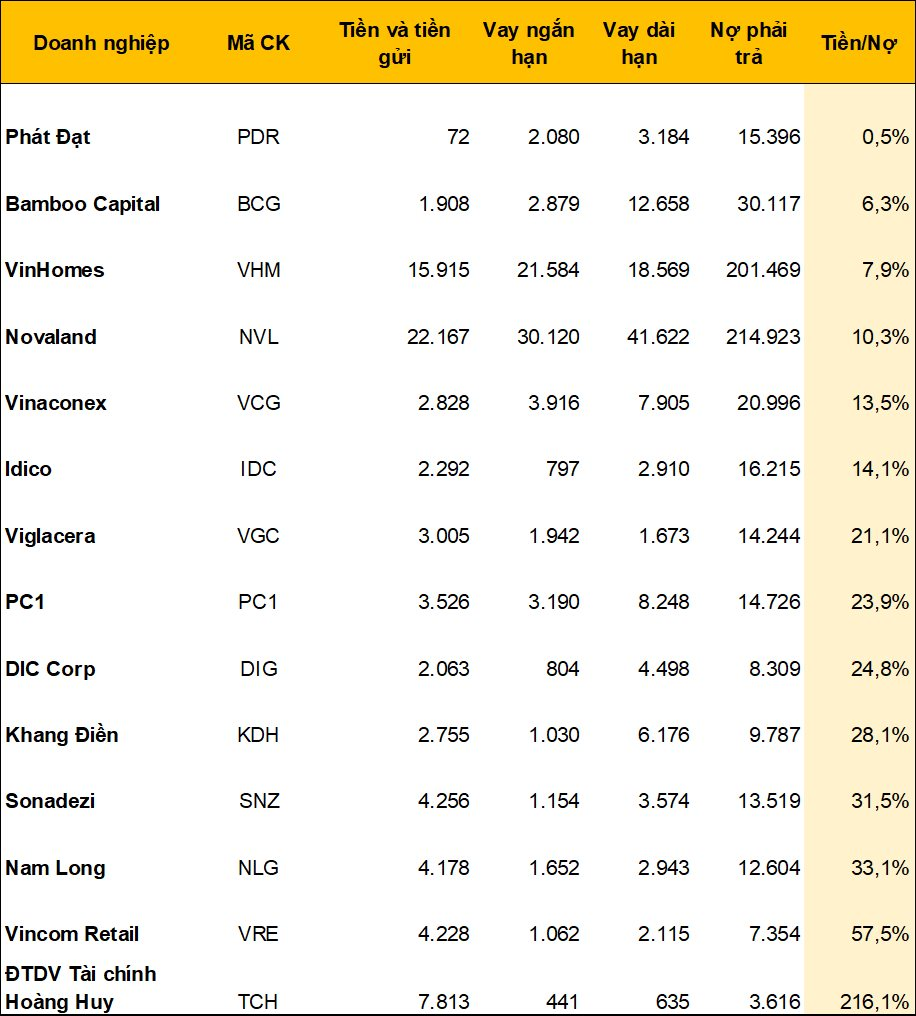Click Bamboo Capital's liabilities 30.117

pos(768,204)
